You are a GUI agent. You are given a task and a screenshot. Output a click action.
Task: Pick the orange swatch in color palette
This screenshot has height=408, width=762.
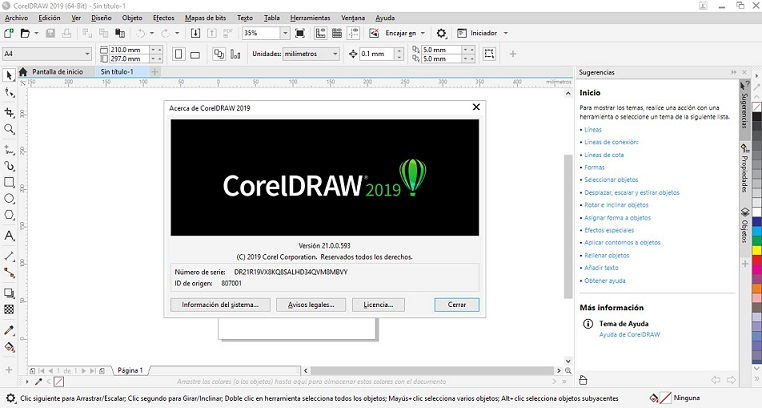757,288
